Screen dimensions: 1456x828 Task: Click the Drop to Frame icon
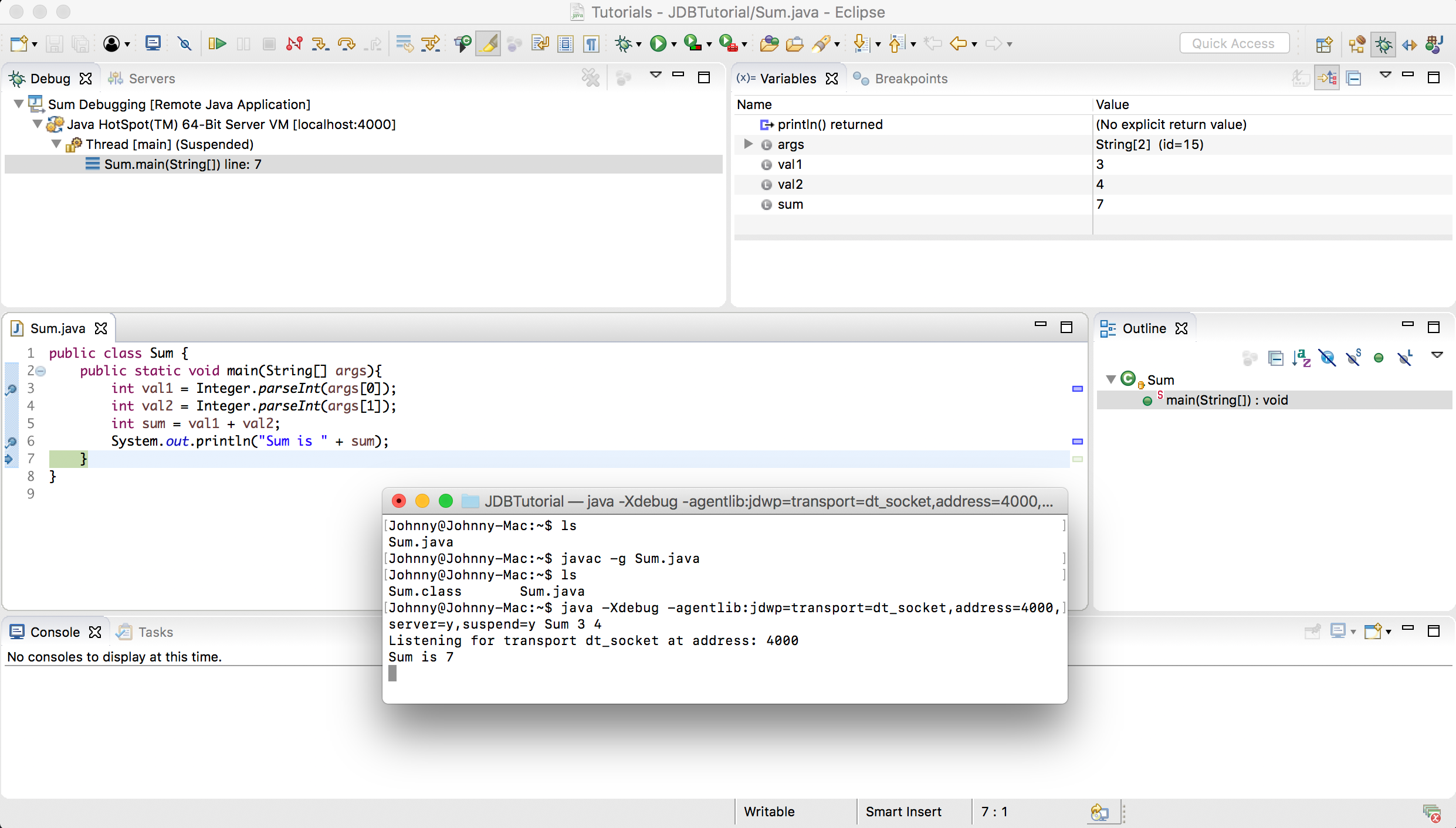tap(404, 43)
